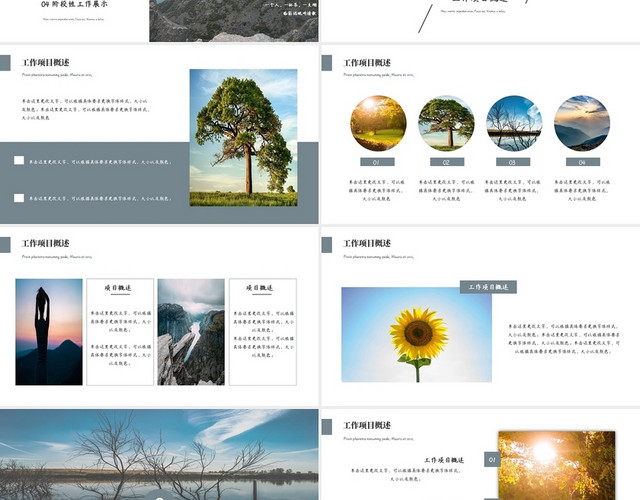Click 项目概述 heading beside the silhouette photo
640x500 pixels.
click(118, 288)
